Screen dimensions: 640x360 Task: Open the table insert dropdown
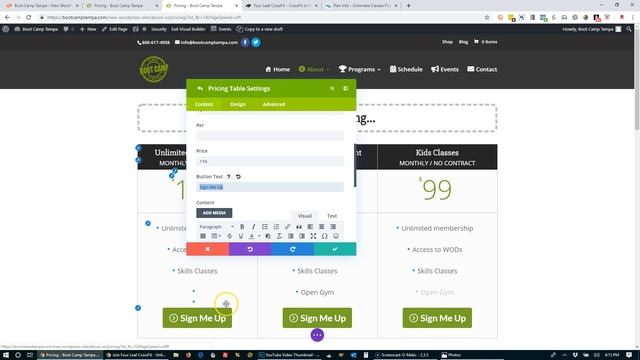(x=216, y=236)
